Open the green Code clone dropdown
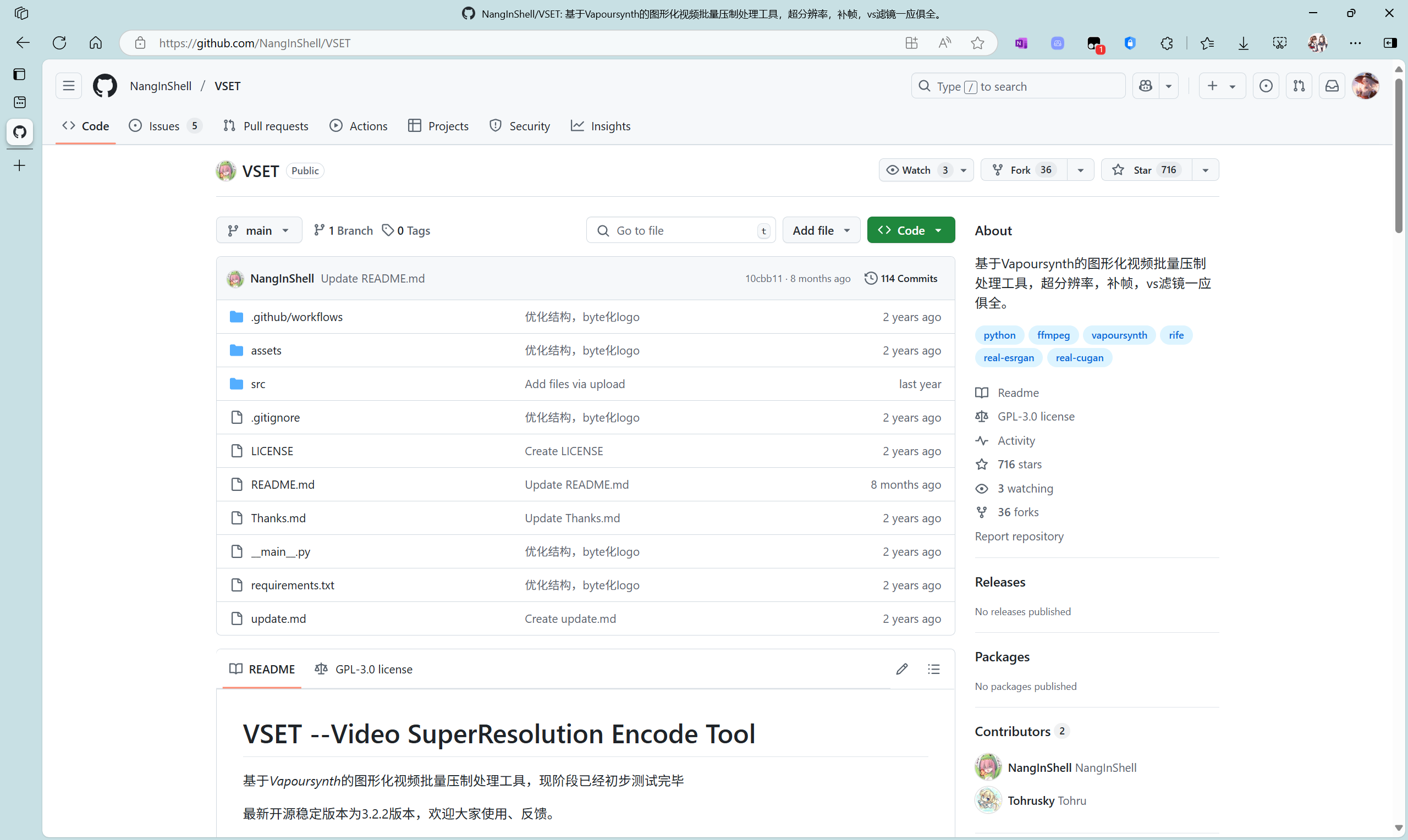1408x840 pixels. coord(910,230)
